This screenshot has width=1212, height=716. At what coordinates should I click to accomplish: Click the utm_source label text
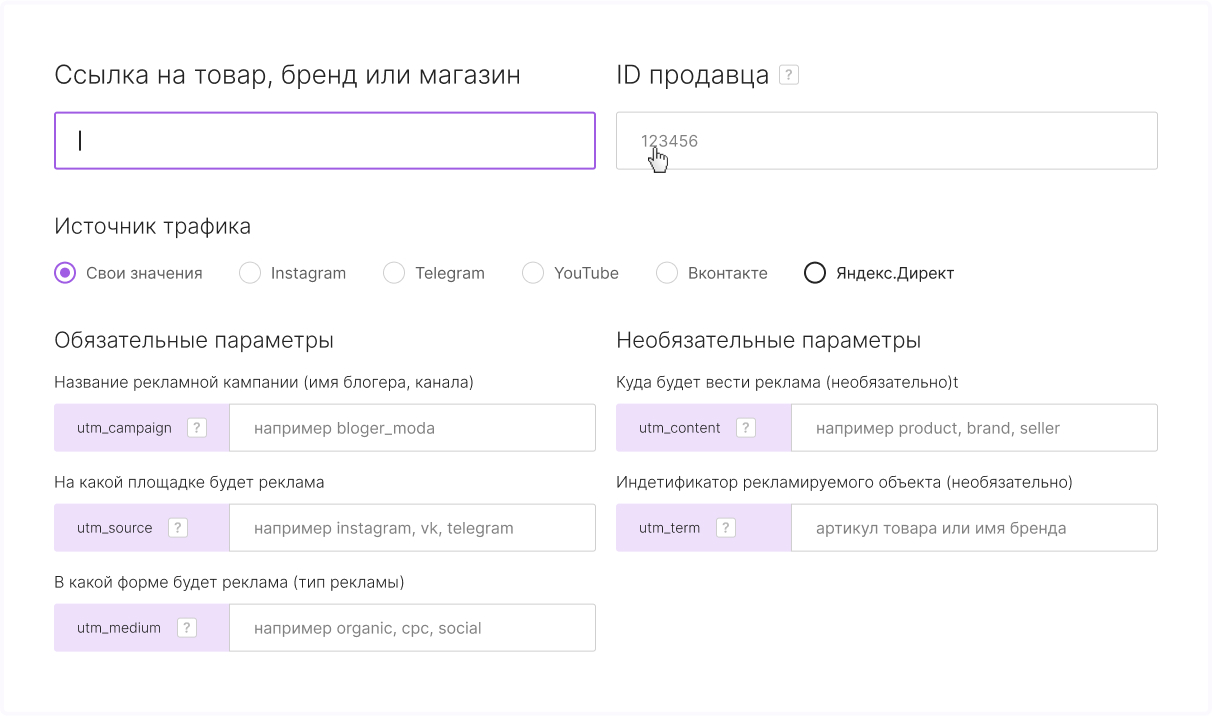[x=115, y=528]
